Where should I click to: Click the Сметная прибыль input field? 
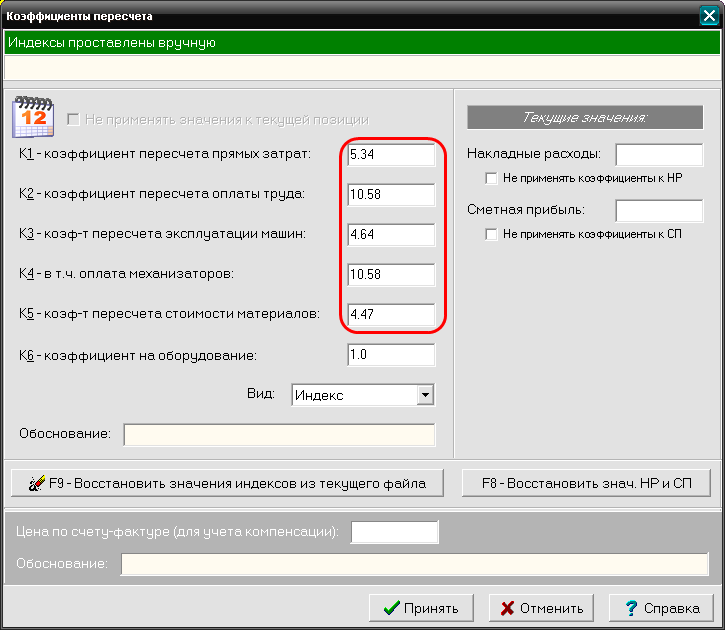click(x=659, y=210)
